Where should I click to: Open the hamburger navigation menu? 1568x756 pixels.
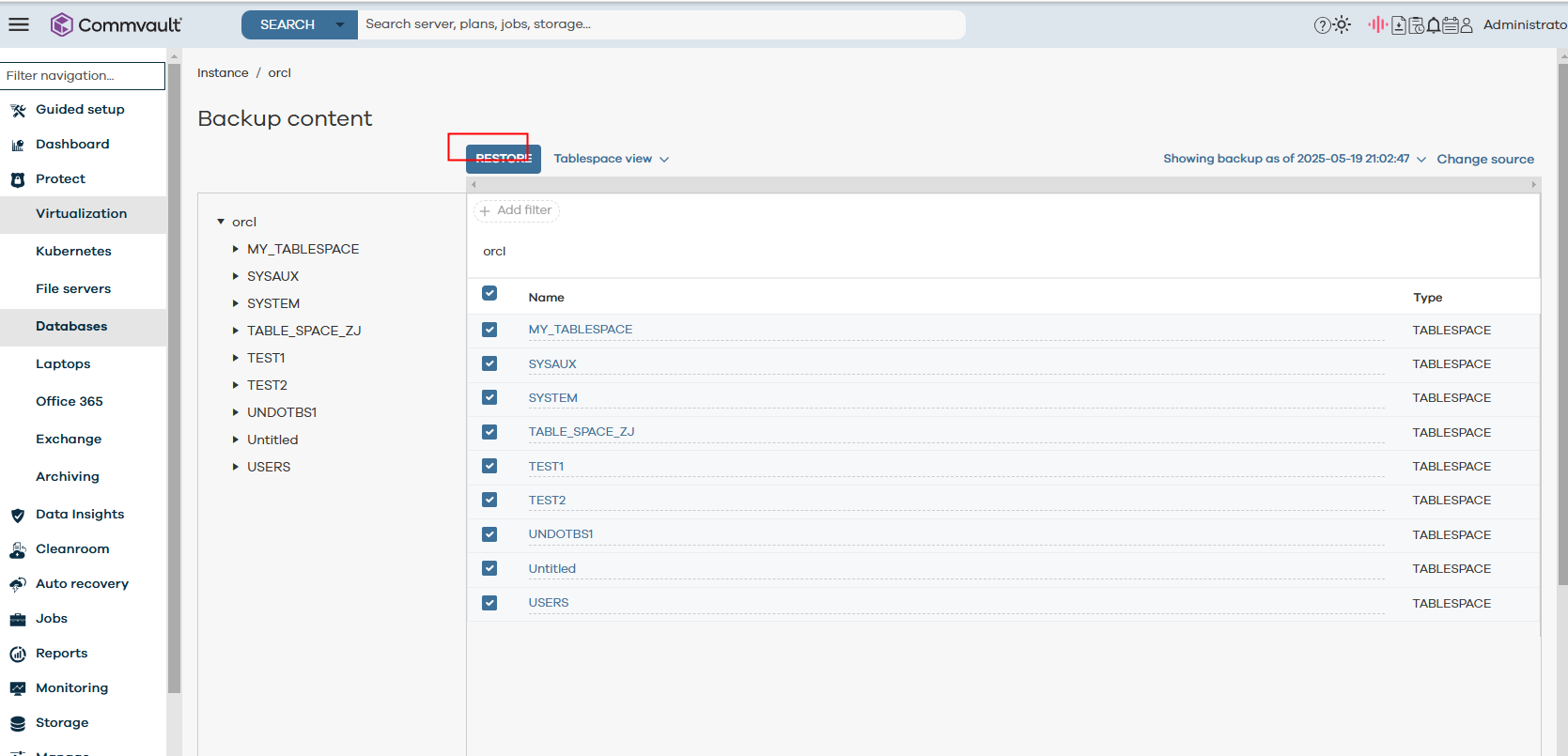pyautogui.click(x=19, y=24)
